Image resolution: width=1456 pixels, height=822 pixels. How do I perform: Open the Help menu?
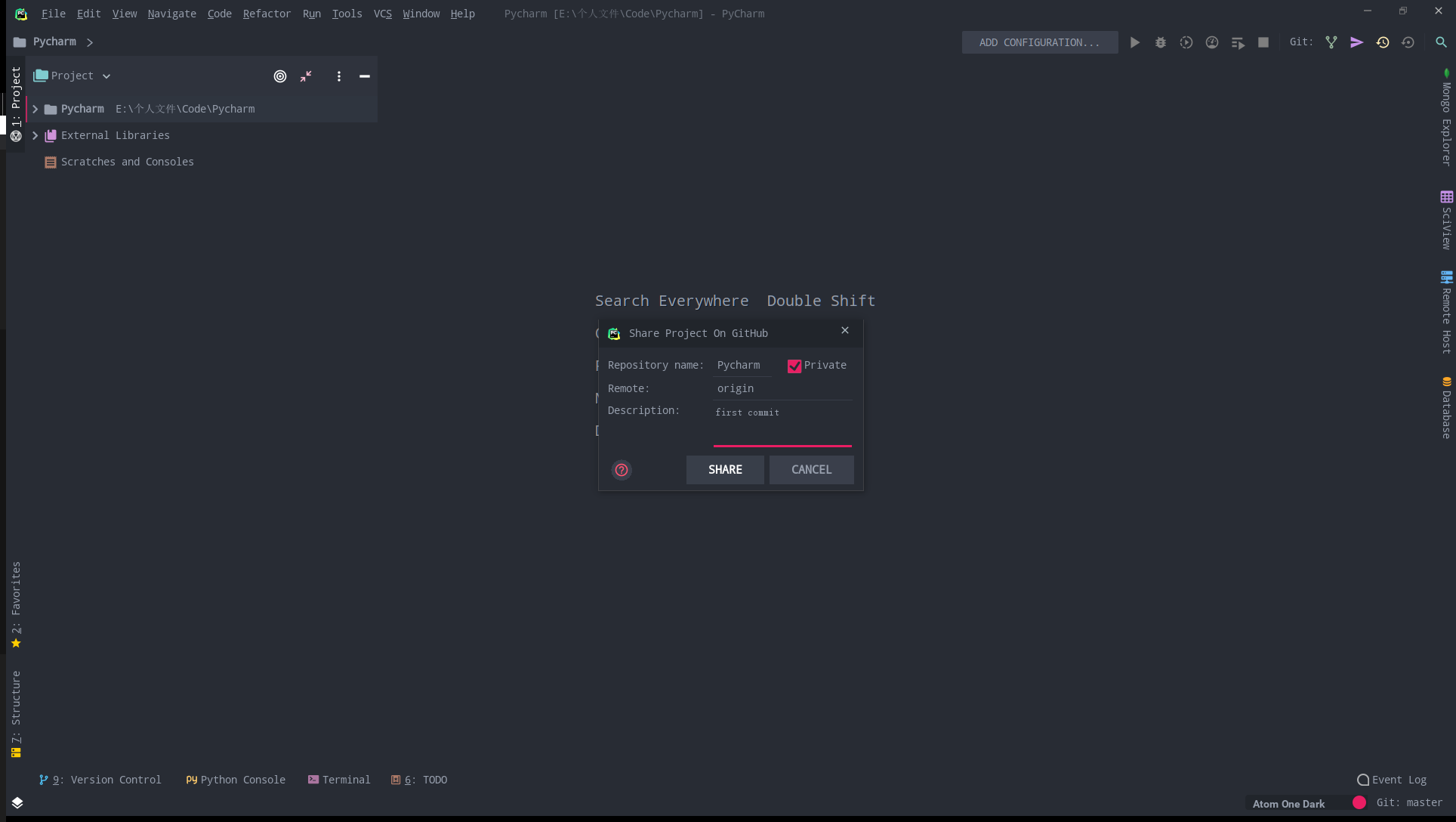pyautogui.click(x=463, y=14)
